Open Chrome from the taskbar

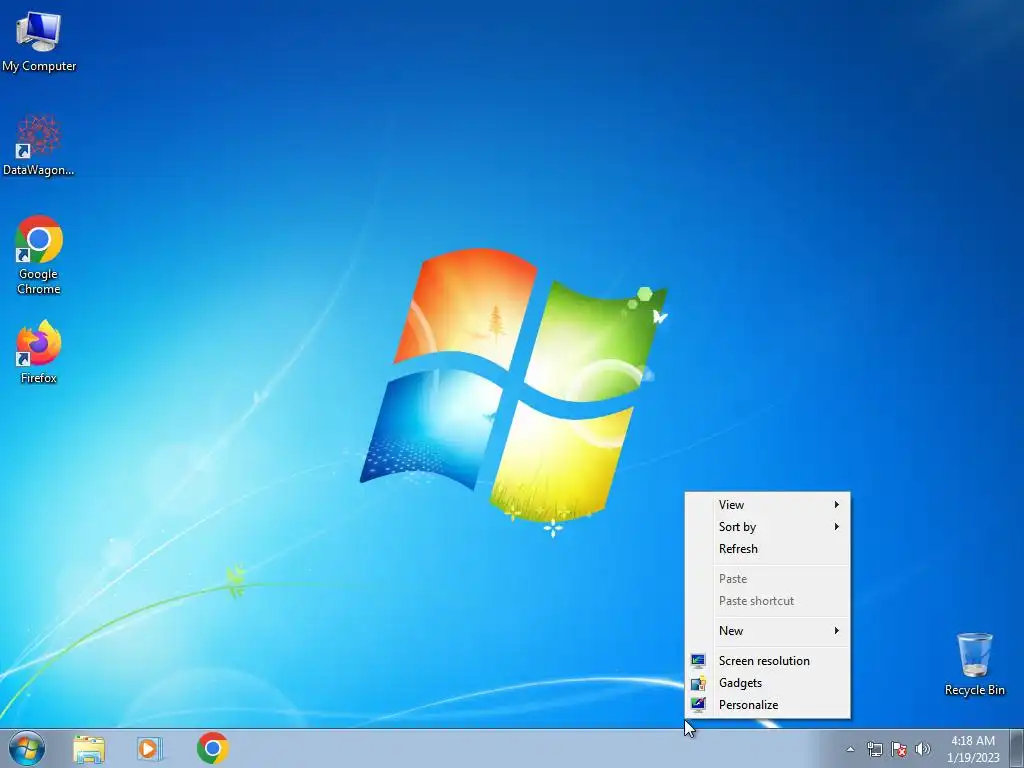(x=212, y=748)
